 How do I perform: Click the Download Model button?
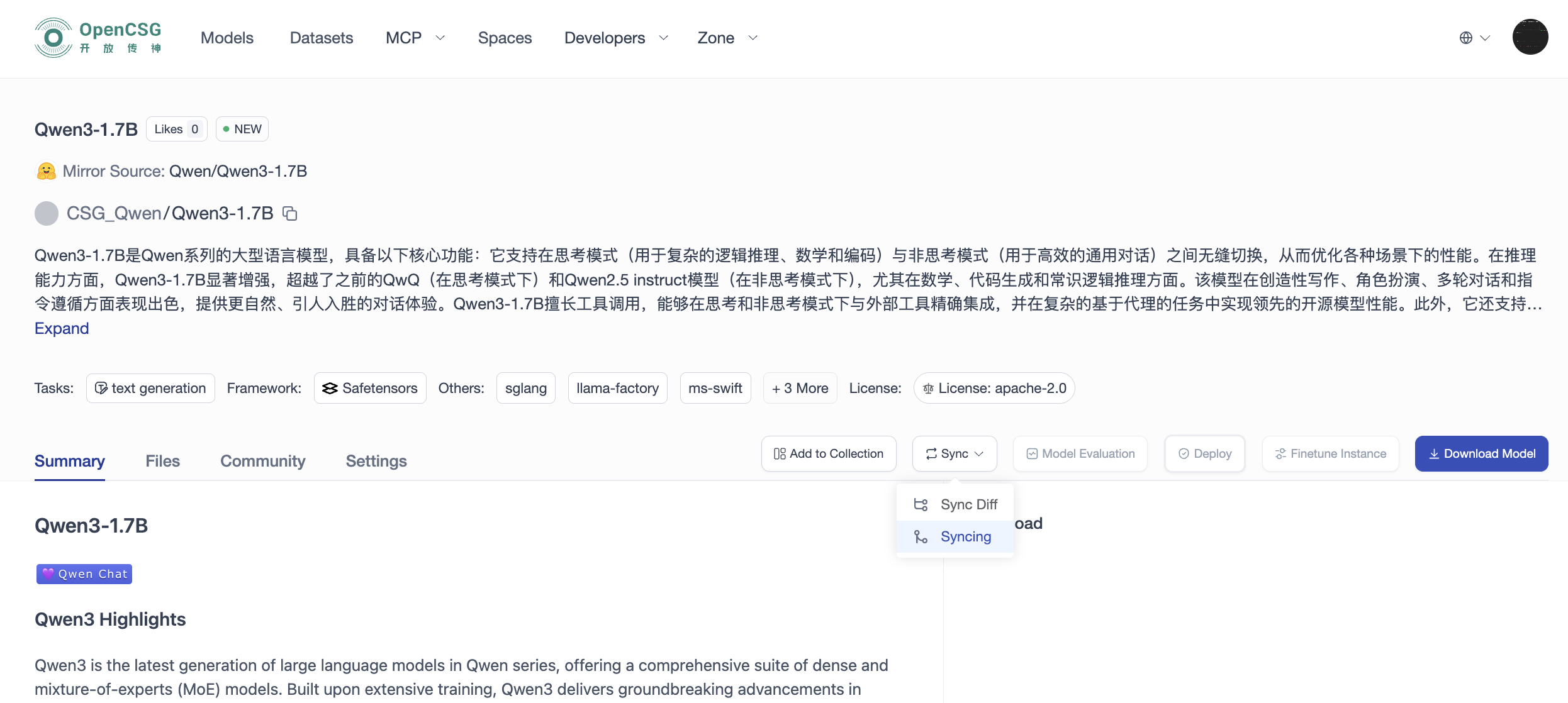point(1481,453)
